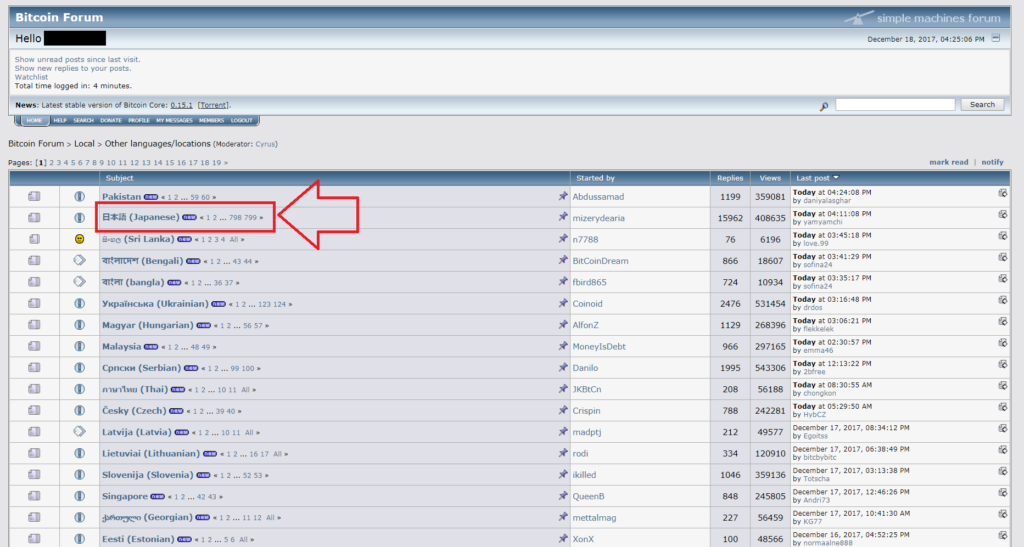
Task: Click the 'new' badge next to Pakistan
Action: (x=151, y=197)
